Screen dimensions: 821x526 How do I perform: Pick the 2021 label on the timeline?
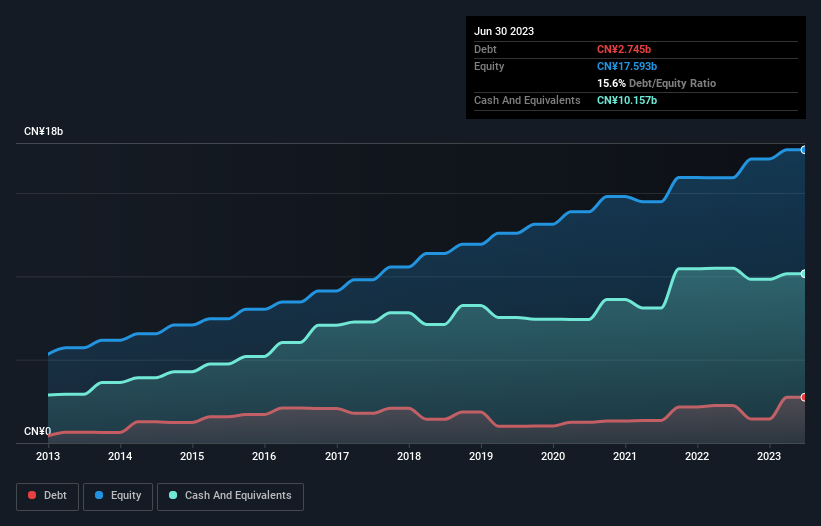625,456
